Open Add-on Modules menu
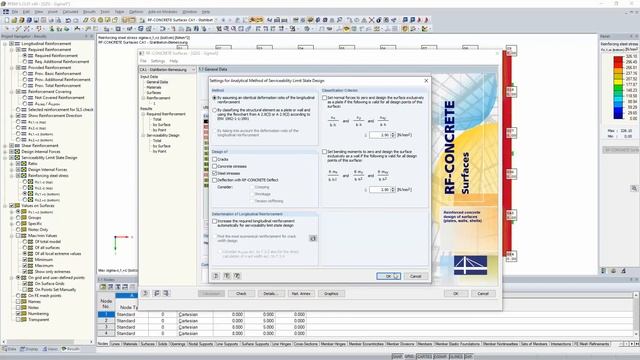The image size is (640, 360). tap(162, 12)
